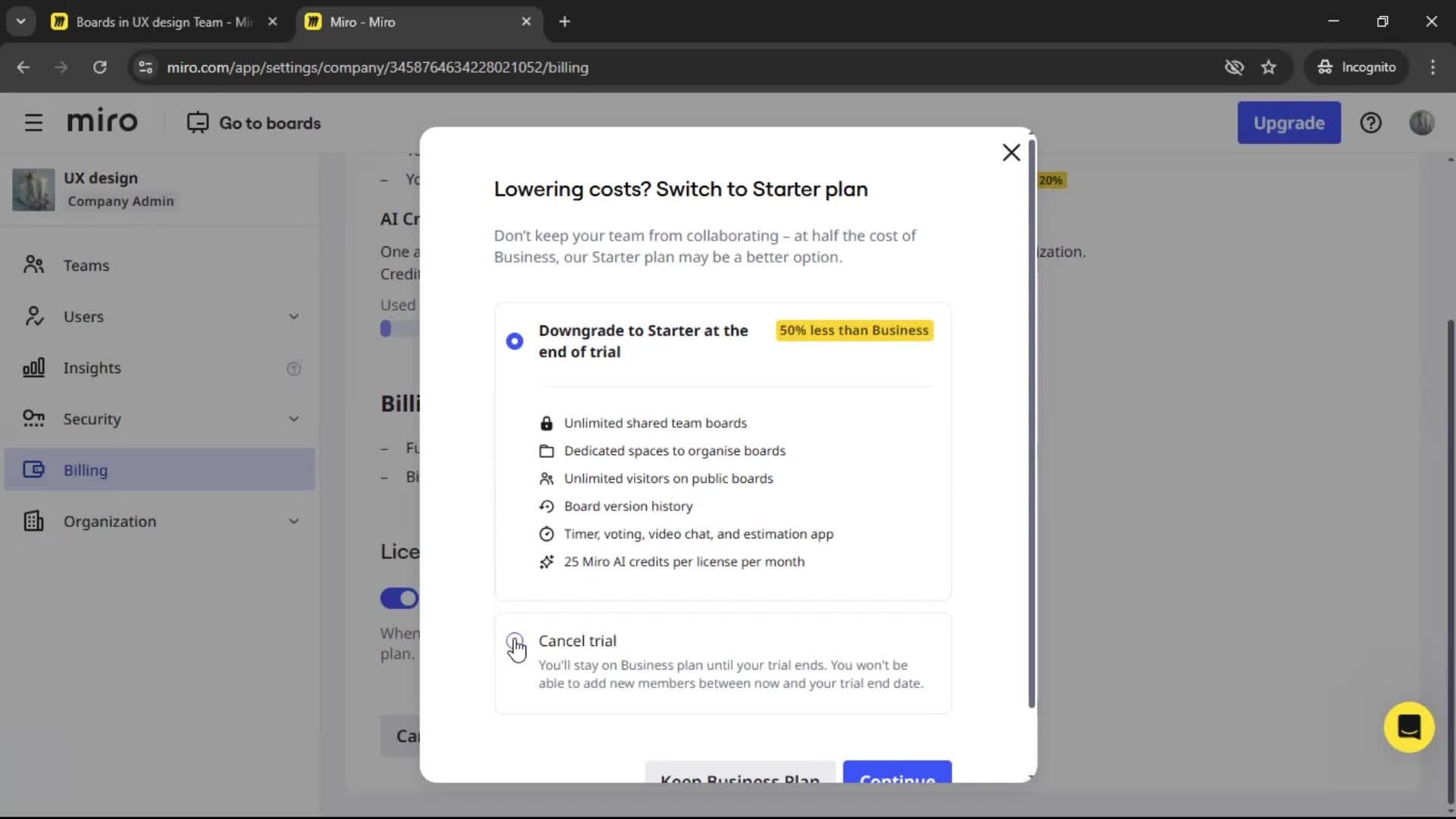Click the 50% less than Business badge
Image resolution: width=1456 pixels, height=819 pixels.
tap(854, 331)
